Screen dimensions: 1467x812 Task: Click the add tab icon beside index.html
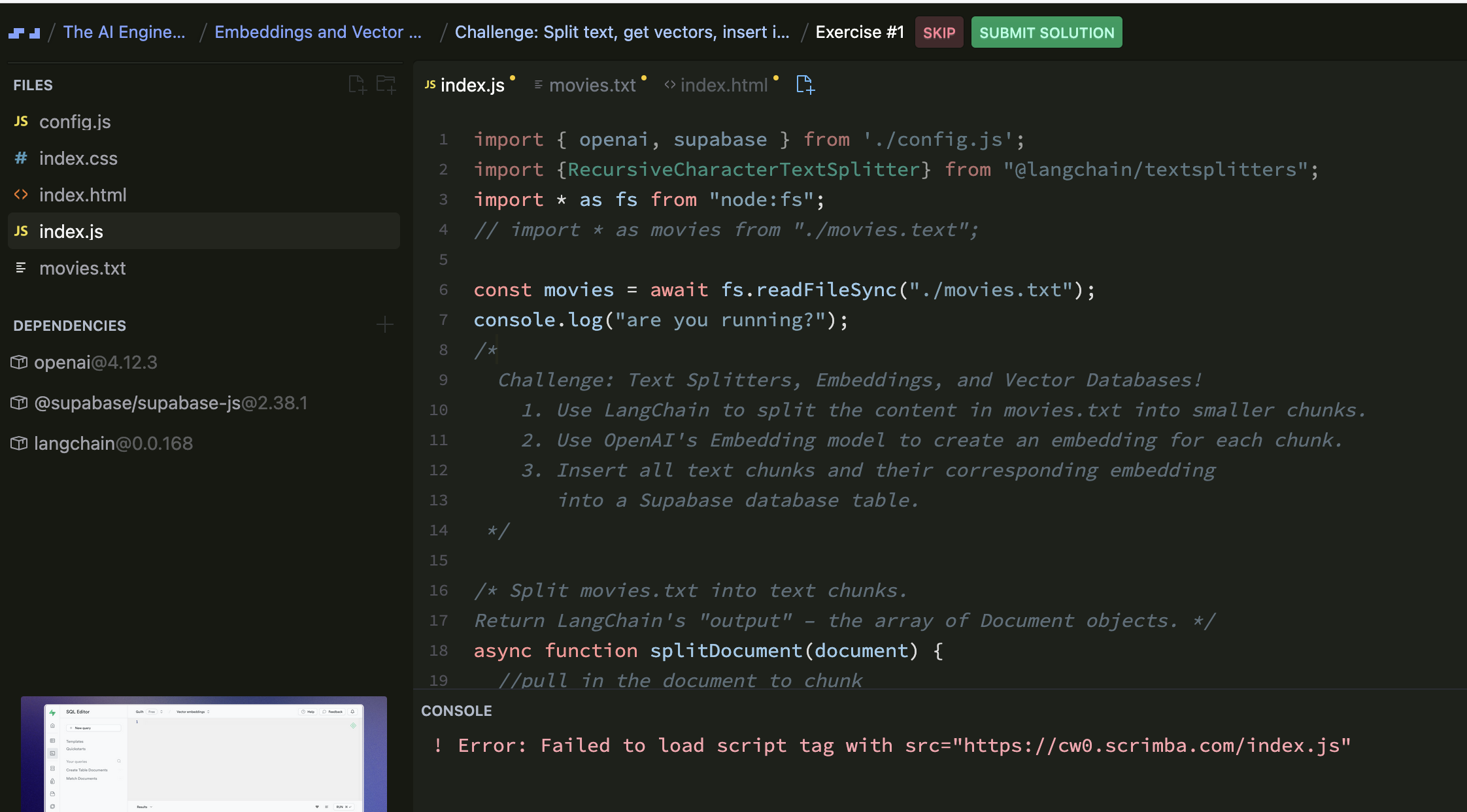click(x=805, y=85)
